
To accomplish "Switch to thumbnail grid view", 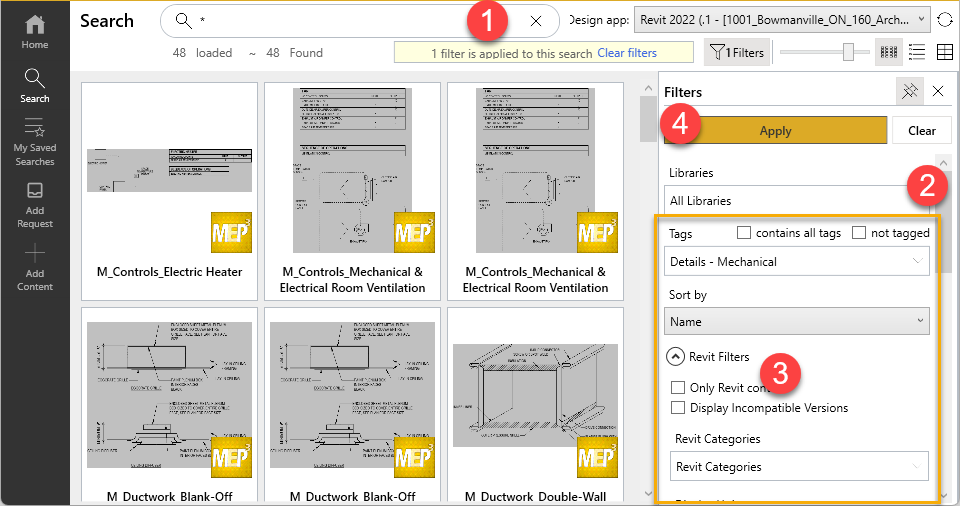I will click(888, 53).
